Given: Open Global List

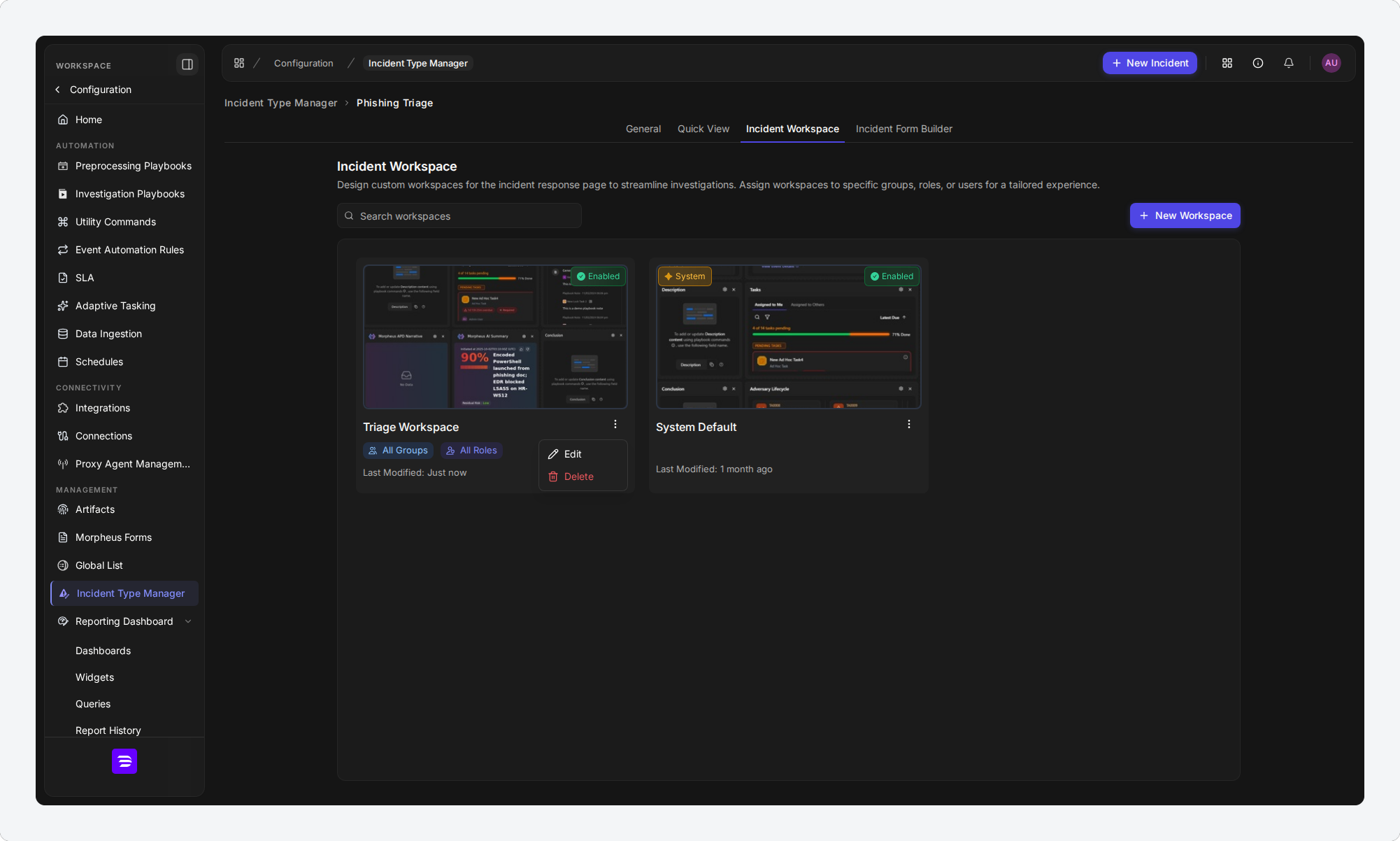Looking at the screenshot, I should 124,565.
